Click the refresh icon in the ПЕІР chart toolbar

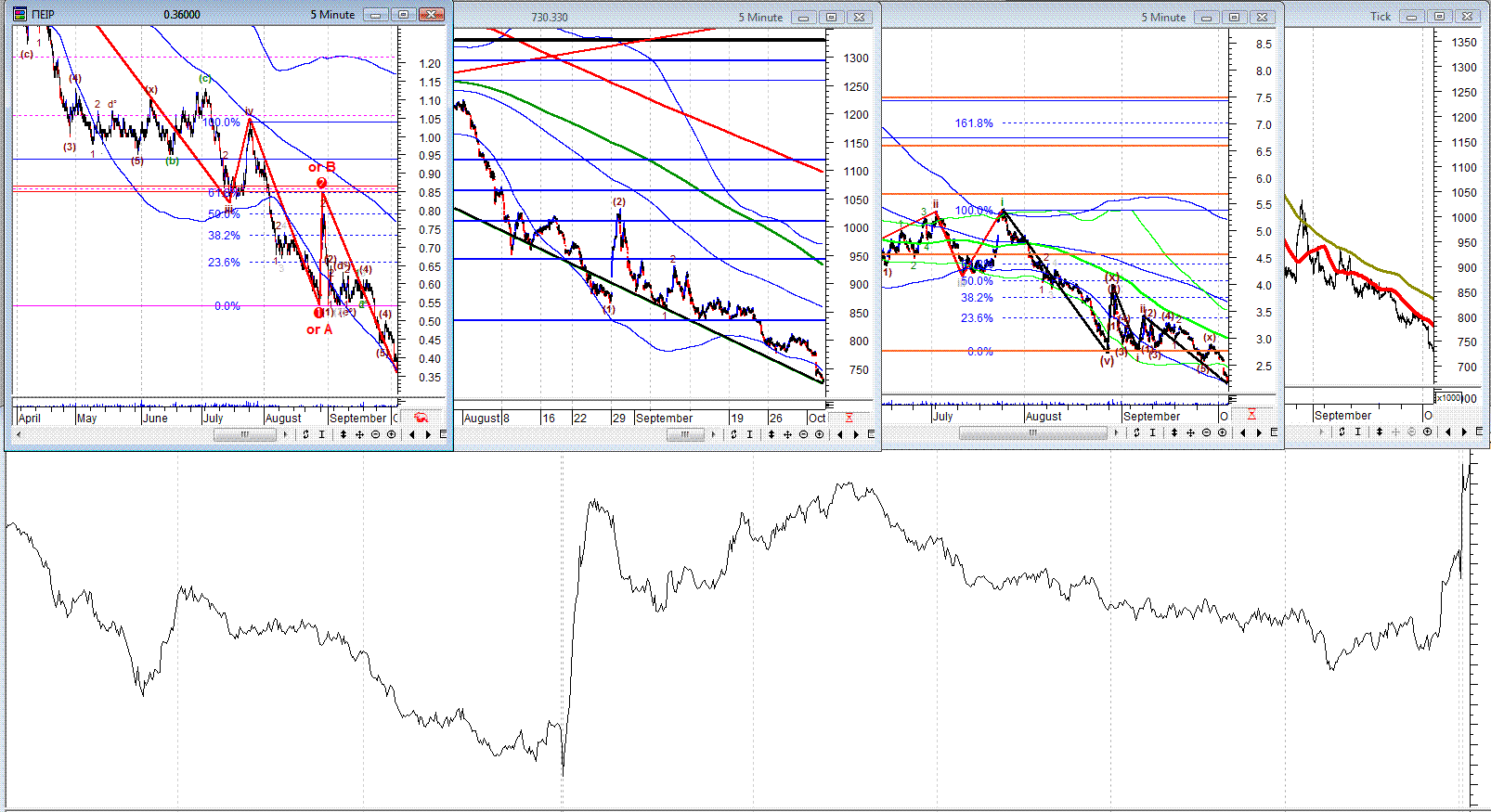[305, 434]
